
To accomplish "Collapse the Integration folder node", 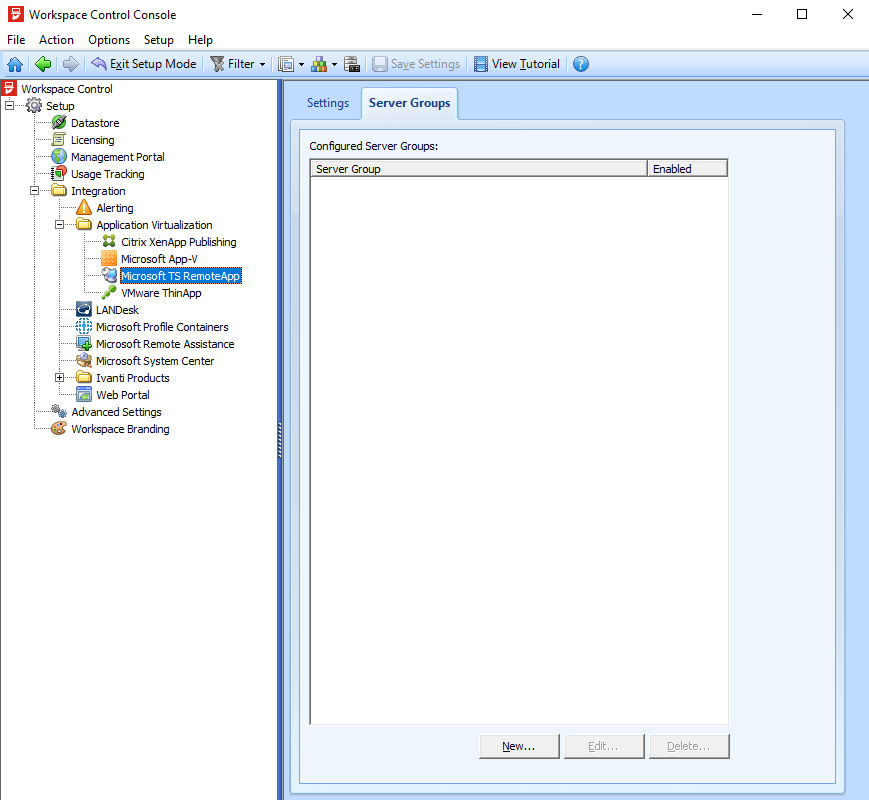I will (x=34, y=191).
